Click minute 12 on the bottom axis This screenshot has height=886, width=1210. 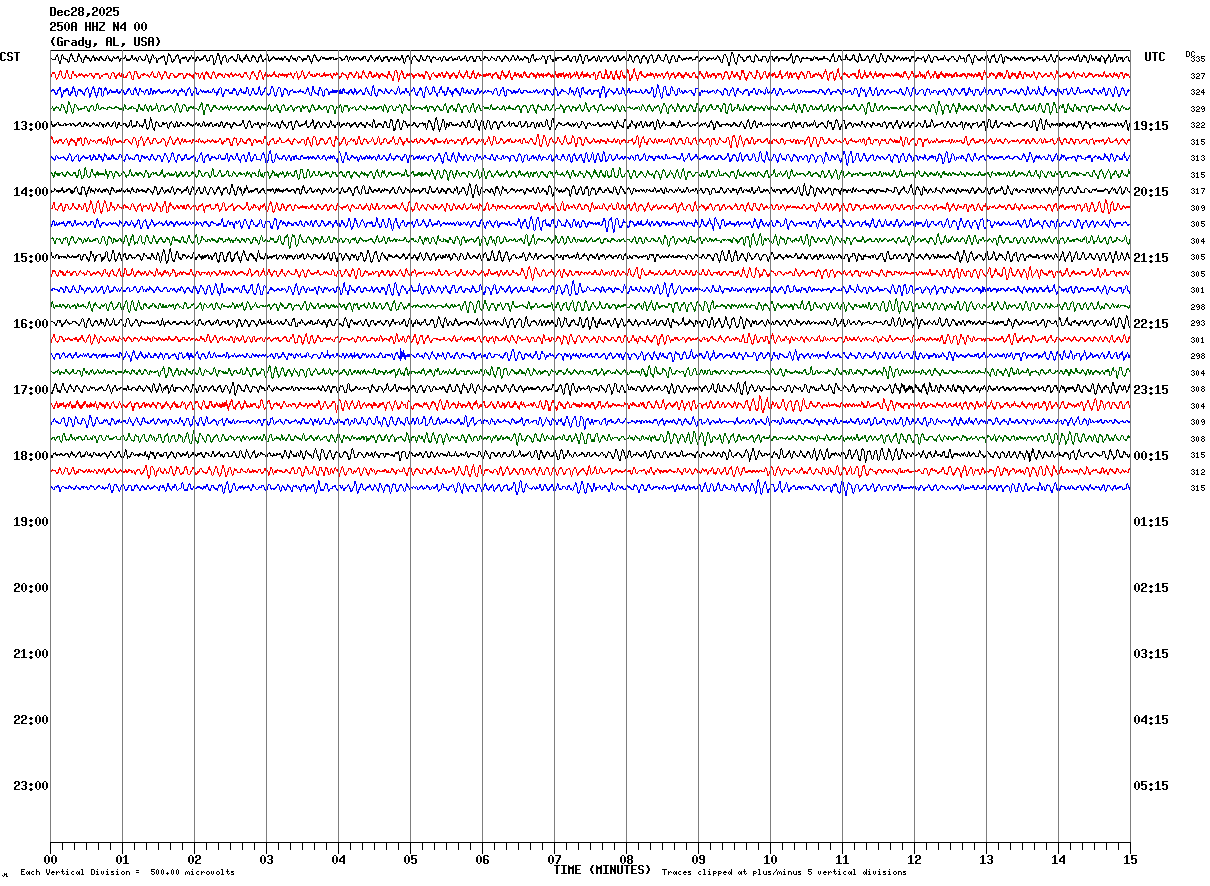pyautogui.click(x=915, y=860)
